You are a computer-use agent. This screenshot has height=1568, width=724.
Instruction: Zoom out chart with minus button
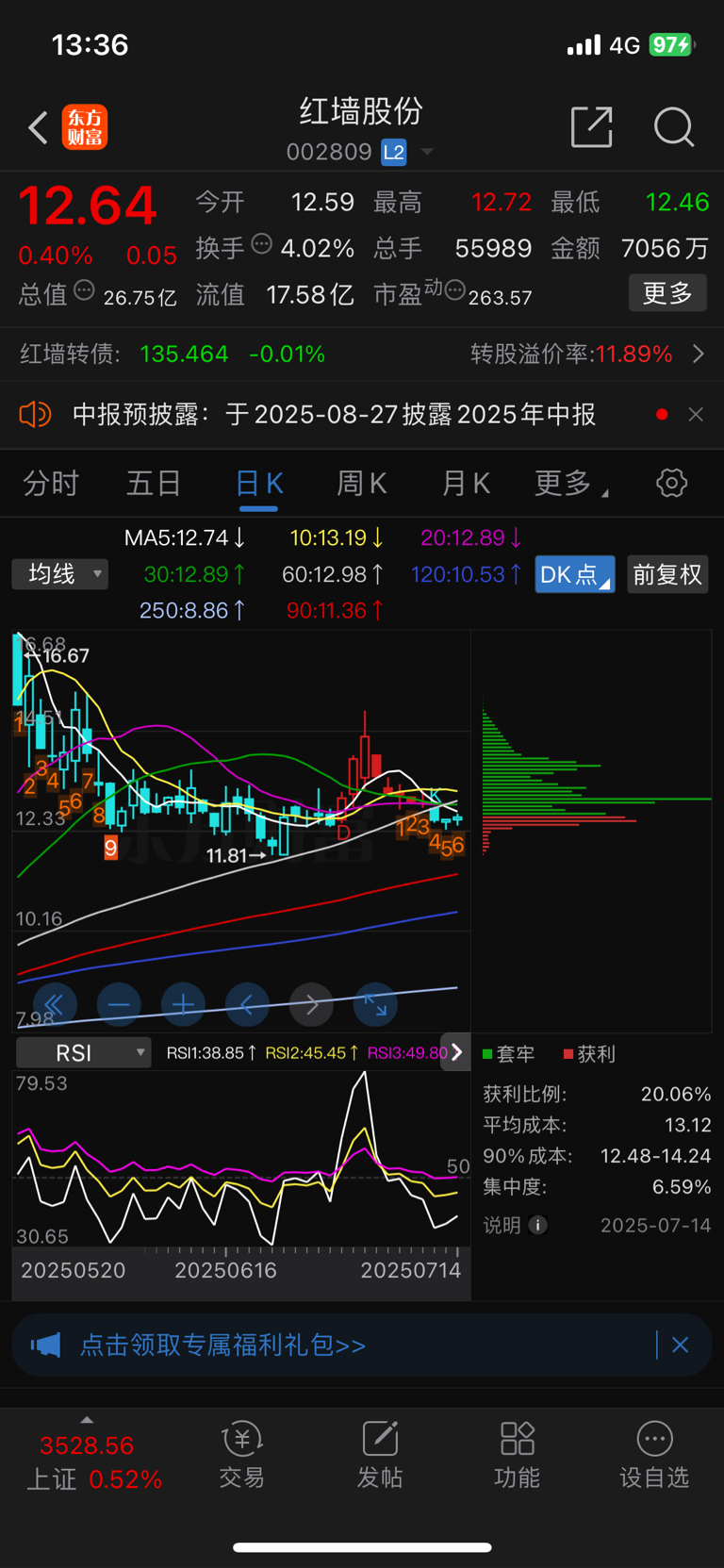coord(119,1005)
